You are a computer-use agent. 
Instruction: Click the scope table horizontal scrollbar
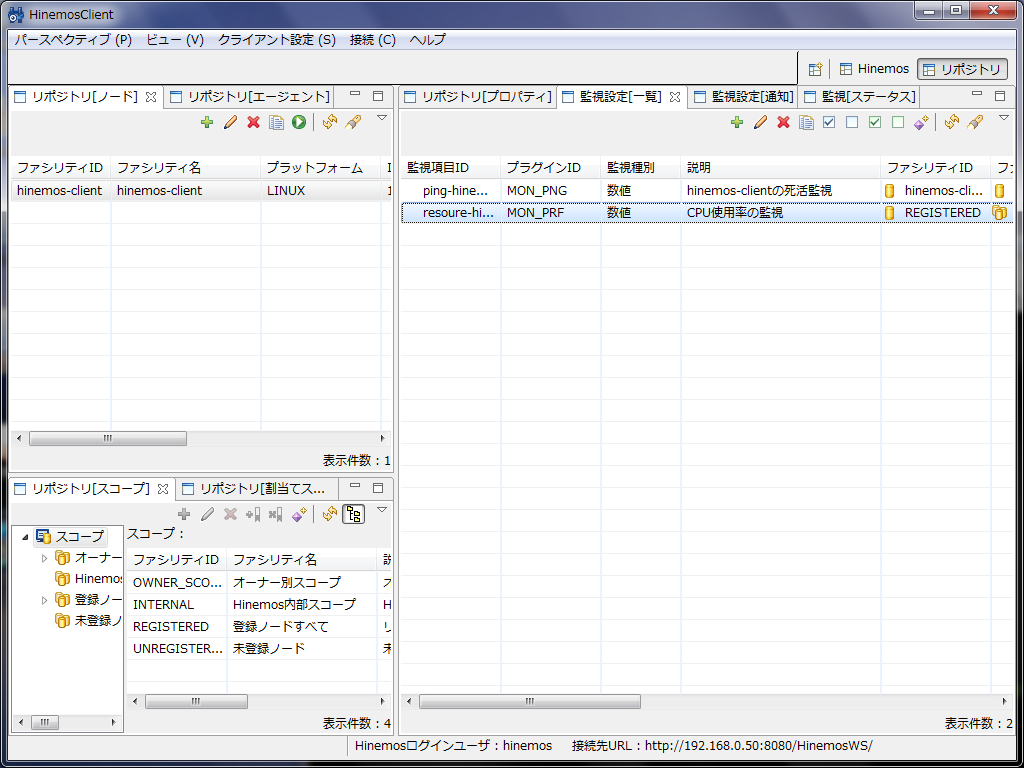click(196, 701)
